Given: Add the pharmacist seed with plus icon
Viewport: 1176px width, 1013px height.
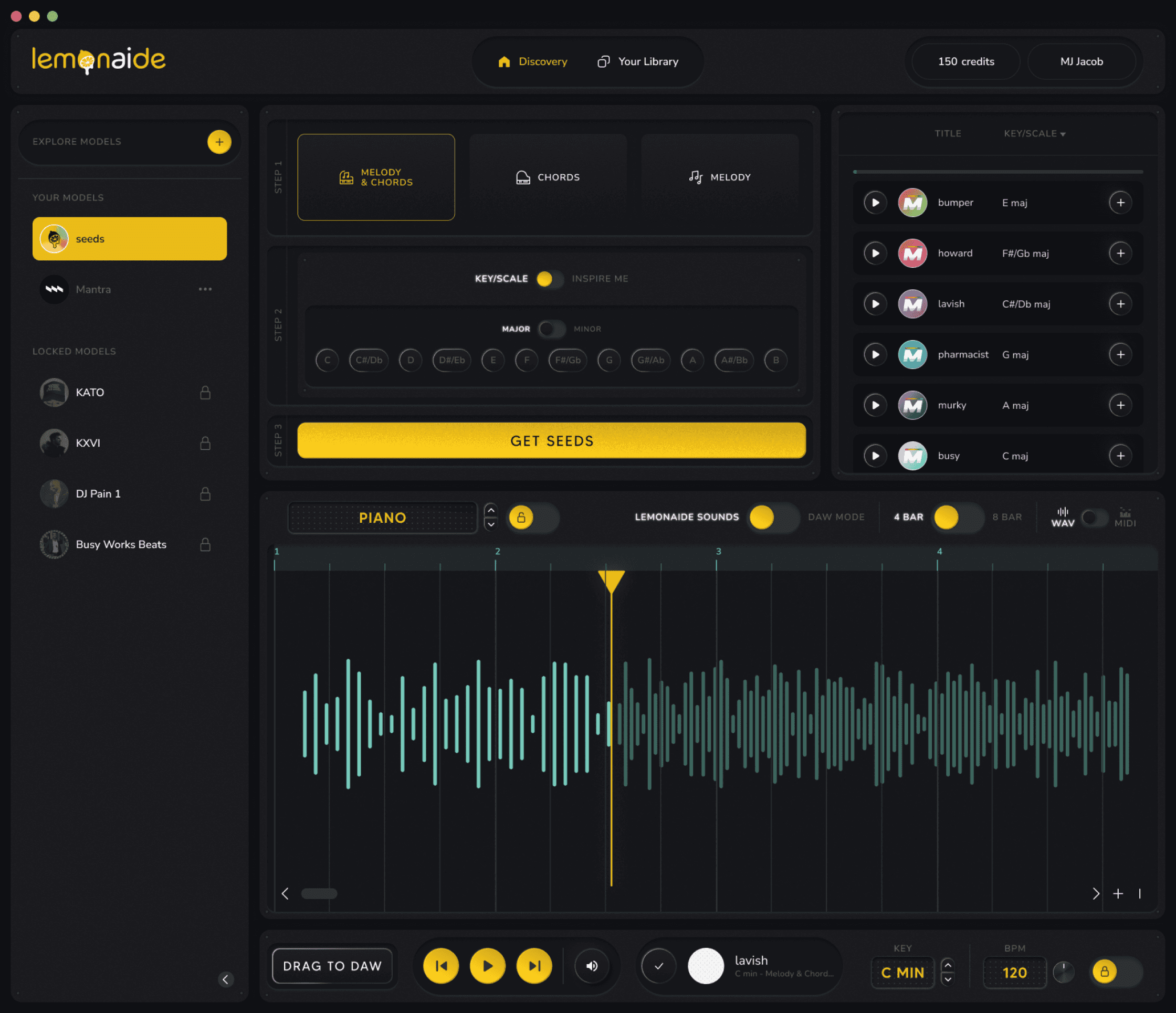Looking at the screenshot, I should pyautogui.click(x=1120, y=355).
